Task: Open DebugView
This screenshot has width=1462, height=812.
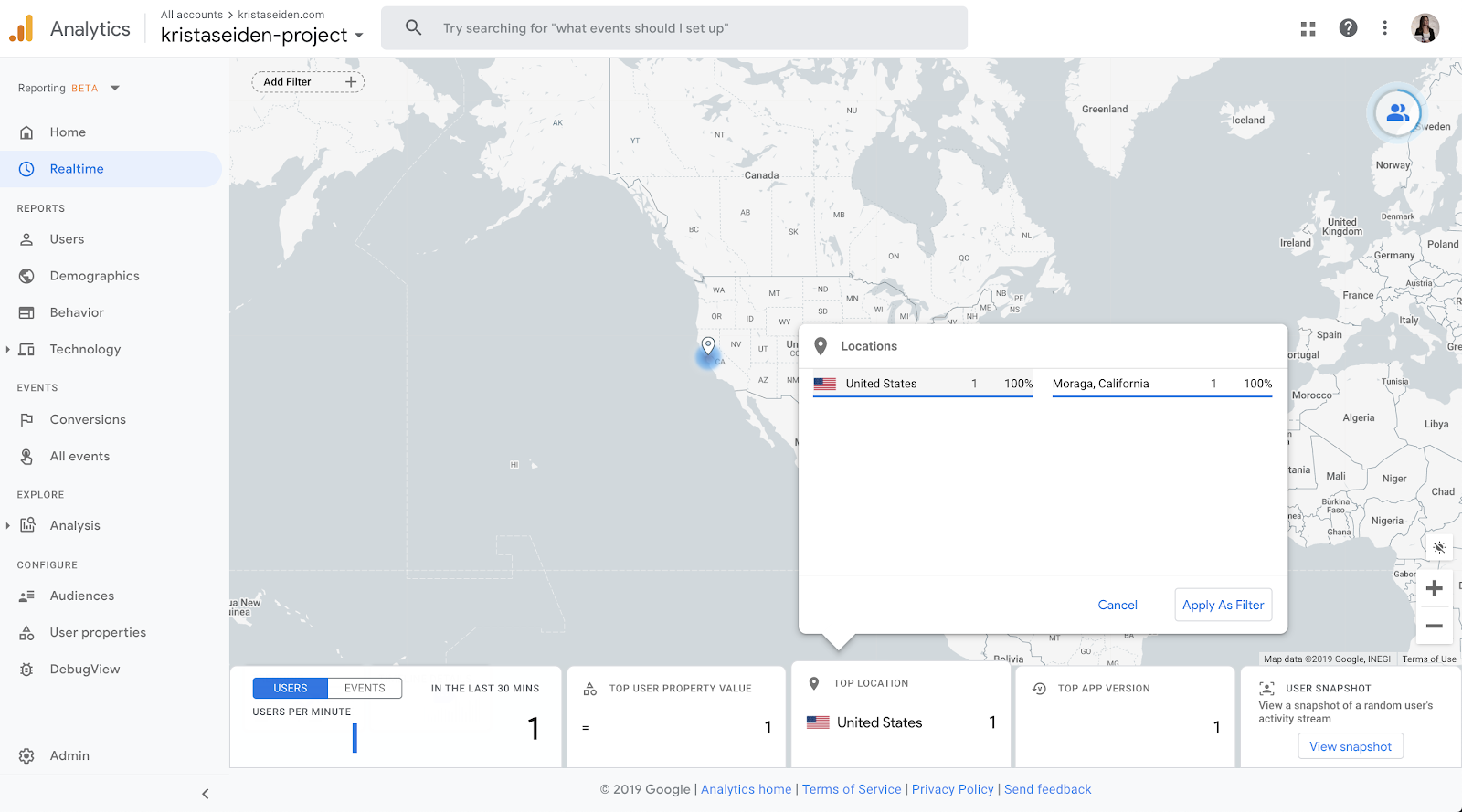Action: (85, 670)
